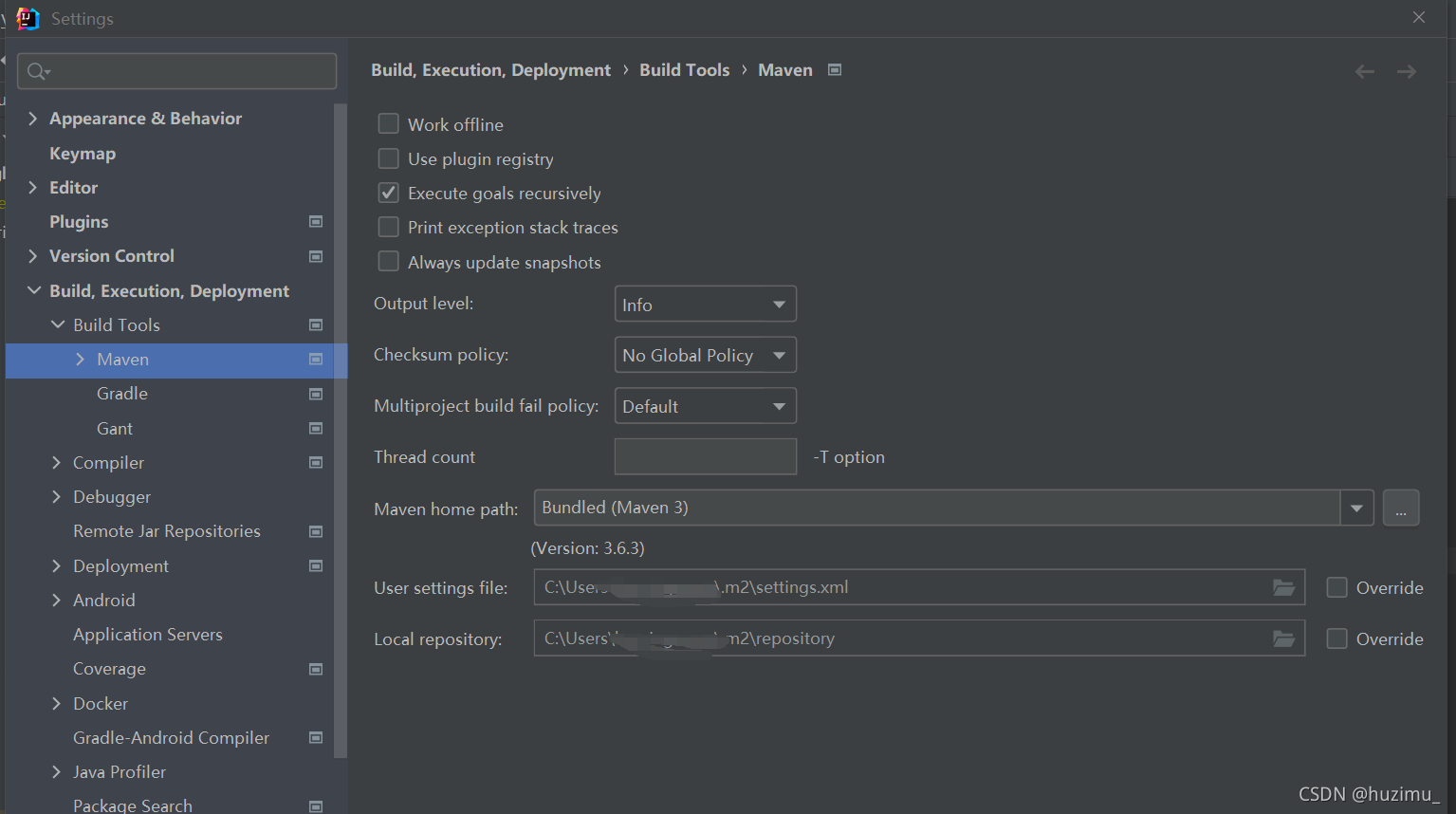Collapse the Build Tools node
This screenshot has width=1456, height=814.
pos(58,324)
